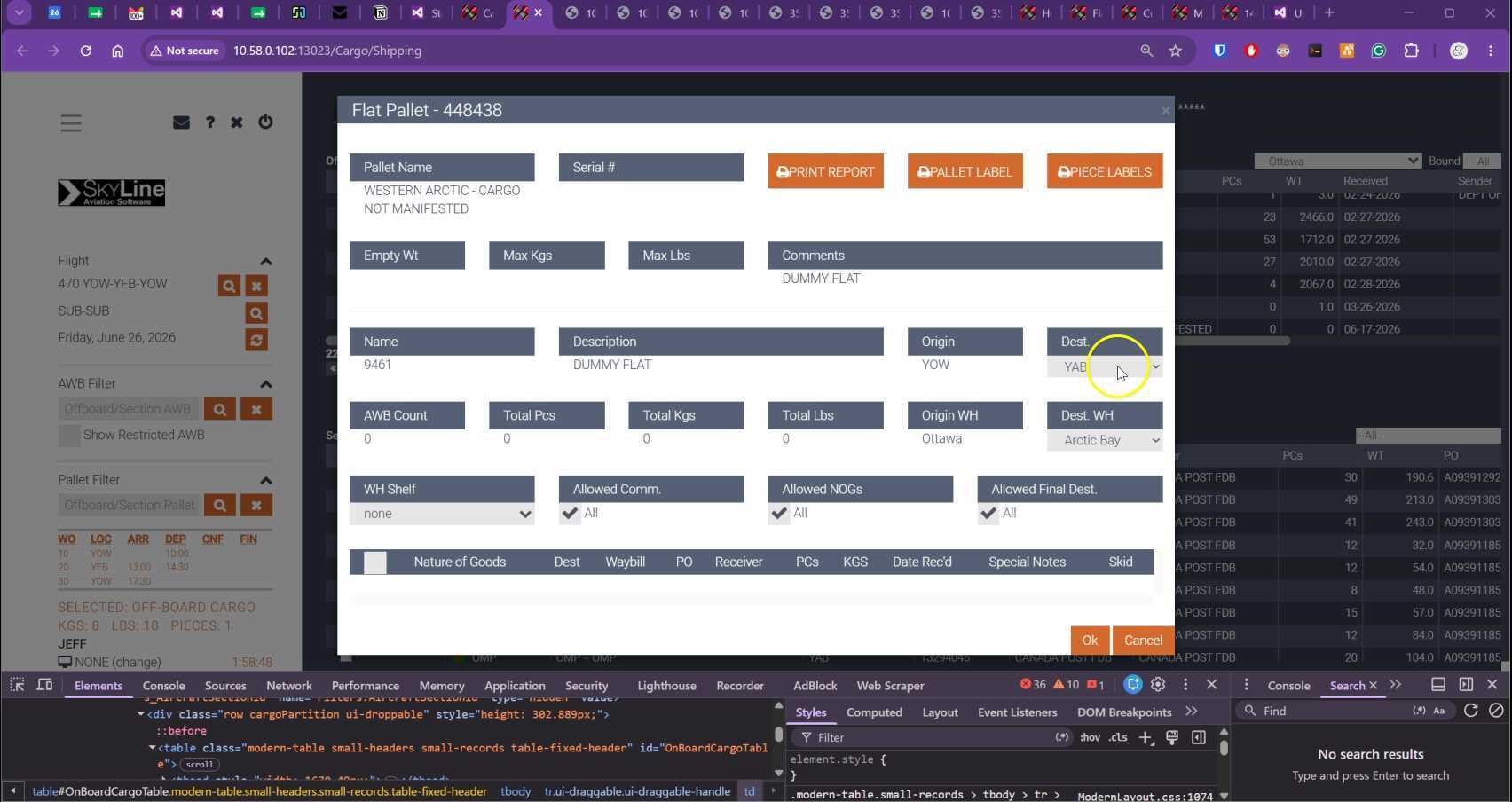
Task: Click the horizontal scrollbar under background cargo table
Action: pyautogui.click(x=807, y=341)
